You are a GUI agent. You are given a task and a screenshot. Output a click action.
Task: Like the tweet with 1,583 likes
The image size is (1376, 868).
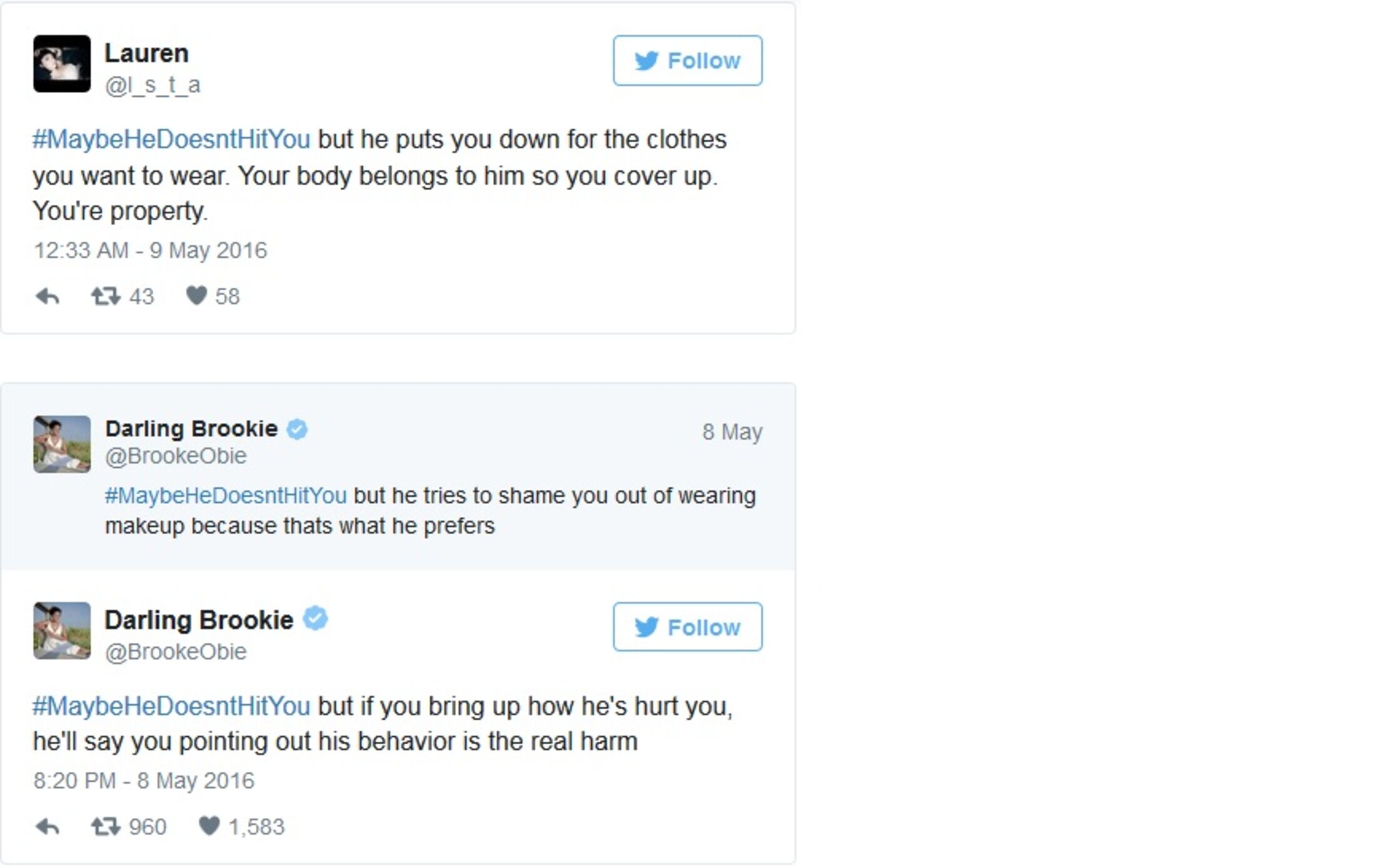pyautogui.click(x=209, y=826)
